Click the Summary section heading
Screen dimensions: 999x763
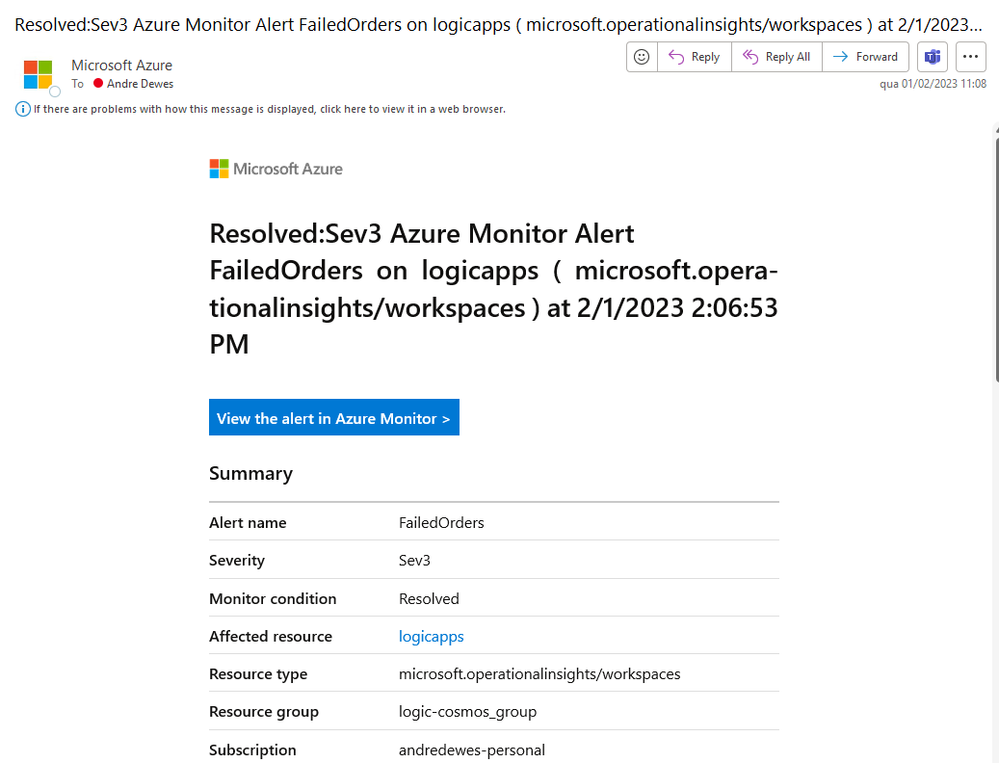[x=251, y=474]
